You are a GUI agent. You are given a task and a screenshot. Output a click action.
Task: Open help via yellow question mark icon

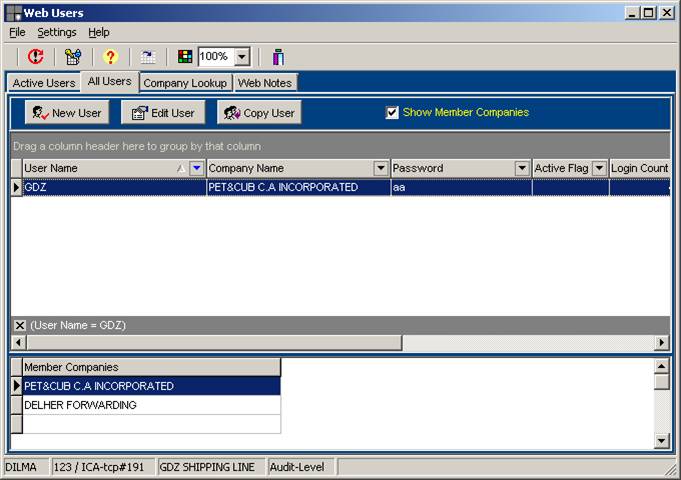point(110,57)
